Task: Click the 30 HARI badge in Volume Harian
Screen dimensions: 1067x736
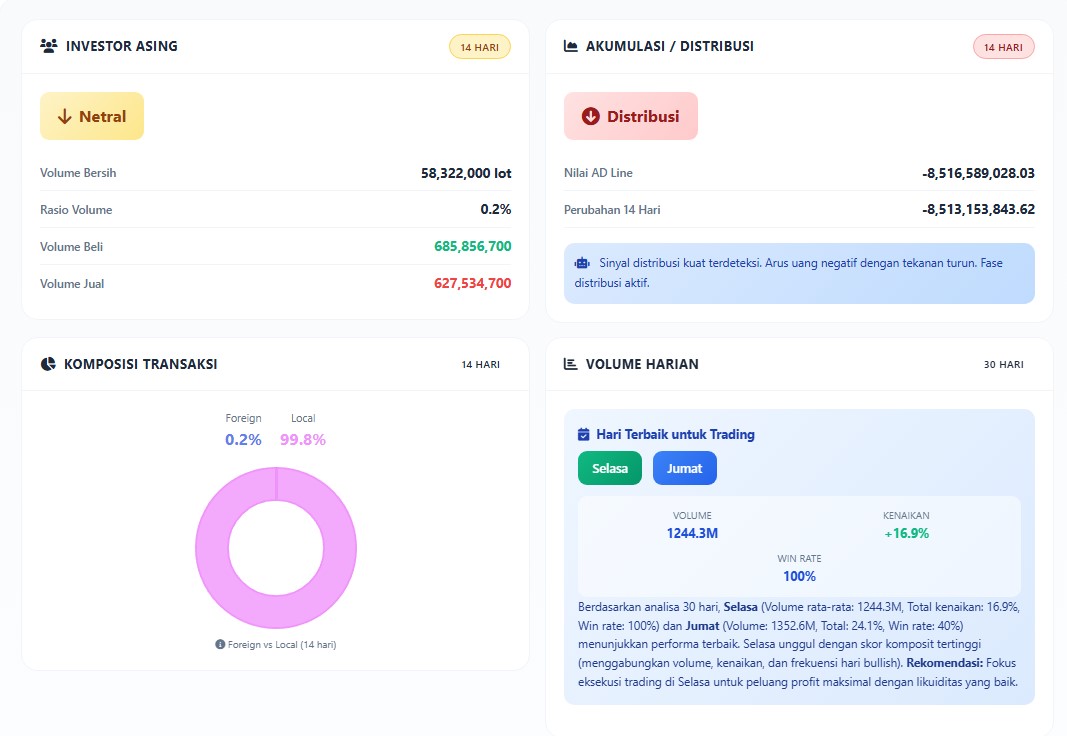Action: click(1003, 365)
